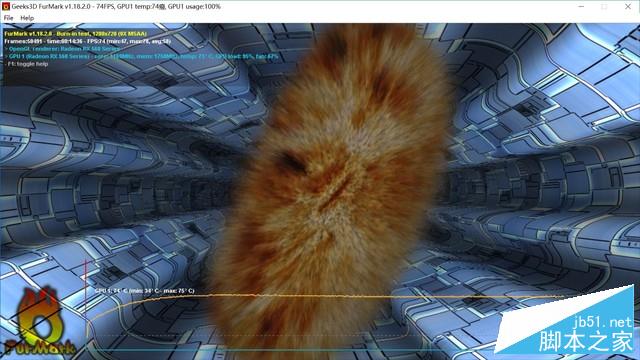Click the 'OpenGL renderer' overlay line
Image resolution: width=640 pixels, height=360 pixels.
pyautogui.click(x=62, y=49)
